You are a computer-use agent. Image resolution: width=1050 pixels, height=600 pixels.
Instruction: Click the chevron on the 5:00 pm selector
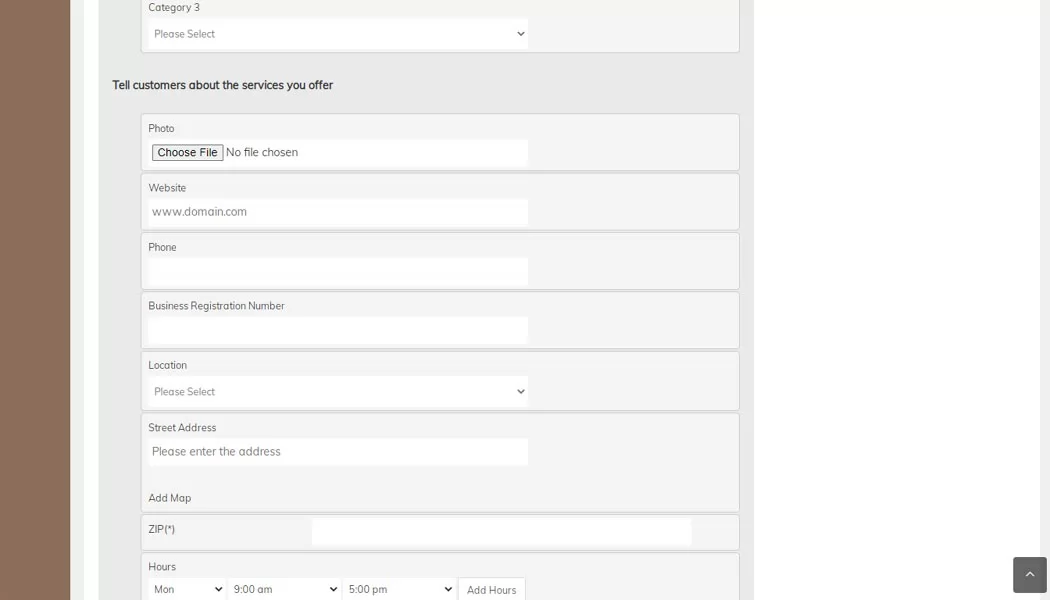point(448,589)
